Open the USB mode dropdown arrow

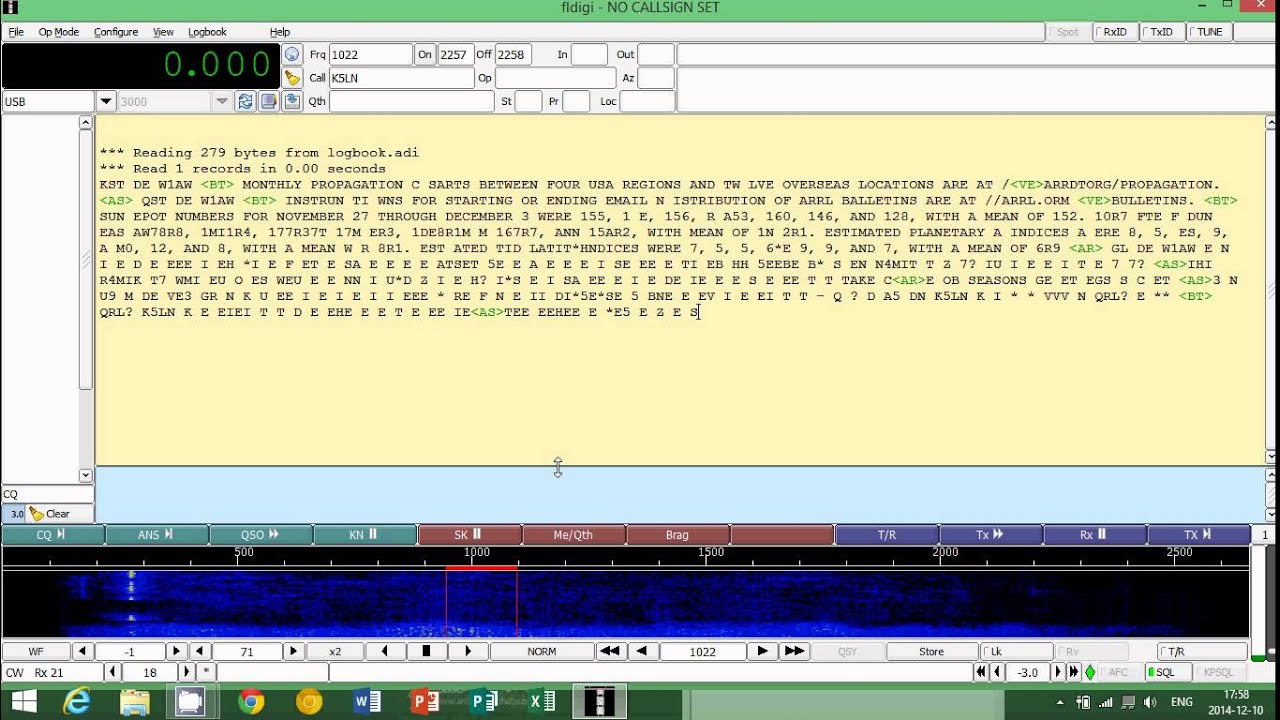pos(106,101)
